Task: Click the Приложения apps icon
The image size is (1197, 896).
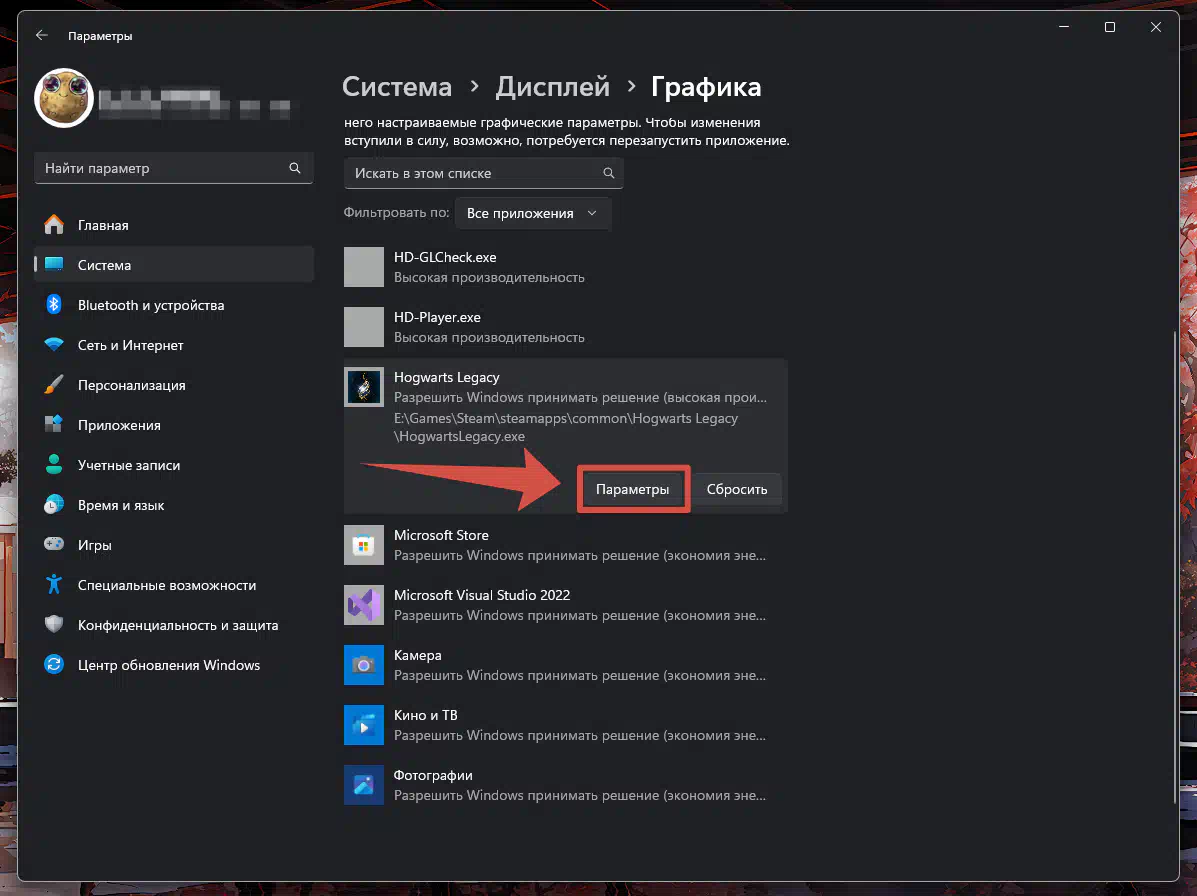Action: [x=54, y=424]
